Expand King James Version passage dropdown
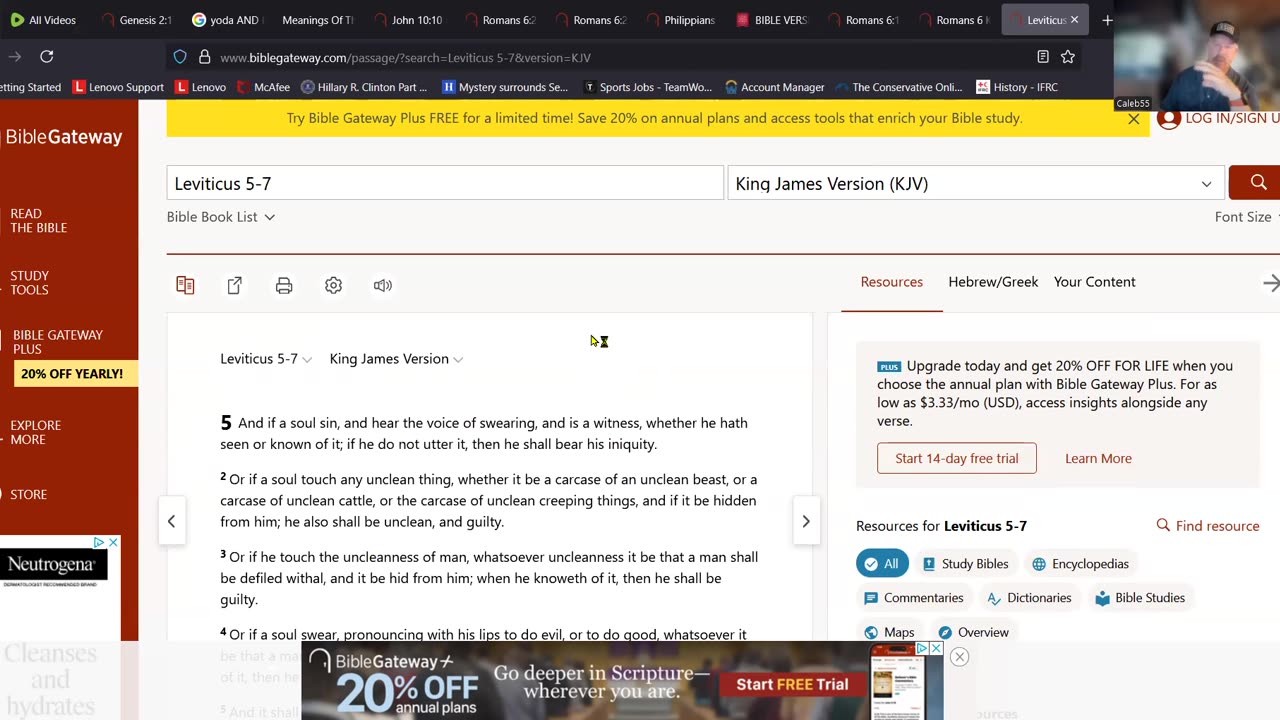The height and width of the screenshot is (720, 1280). (x=396, y=359)
